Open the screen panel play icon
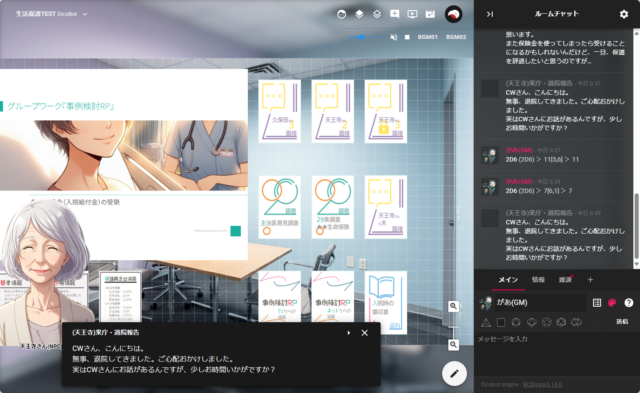Image resolution: width=640 pixels, height=393 pixels. coord(412,14)
